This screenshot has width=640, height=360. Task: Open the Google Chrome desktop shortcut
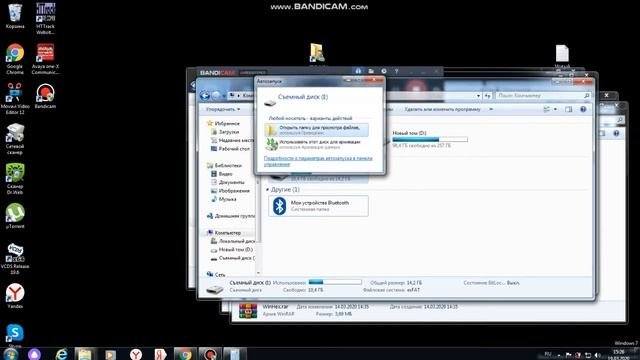(x=15, y=59)
